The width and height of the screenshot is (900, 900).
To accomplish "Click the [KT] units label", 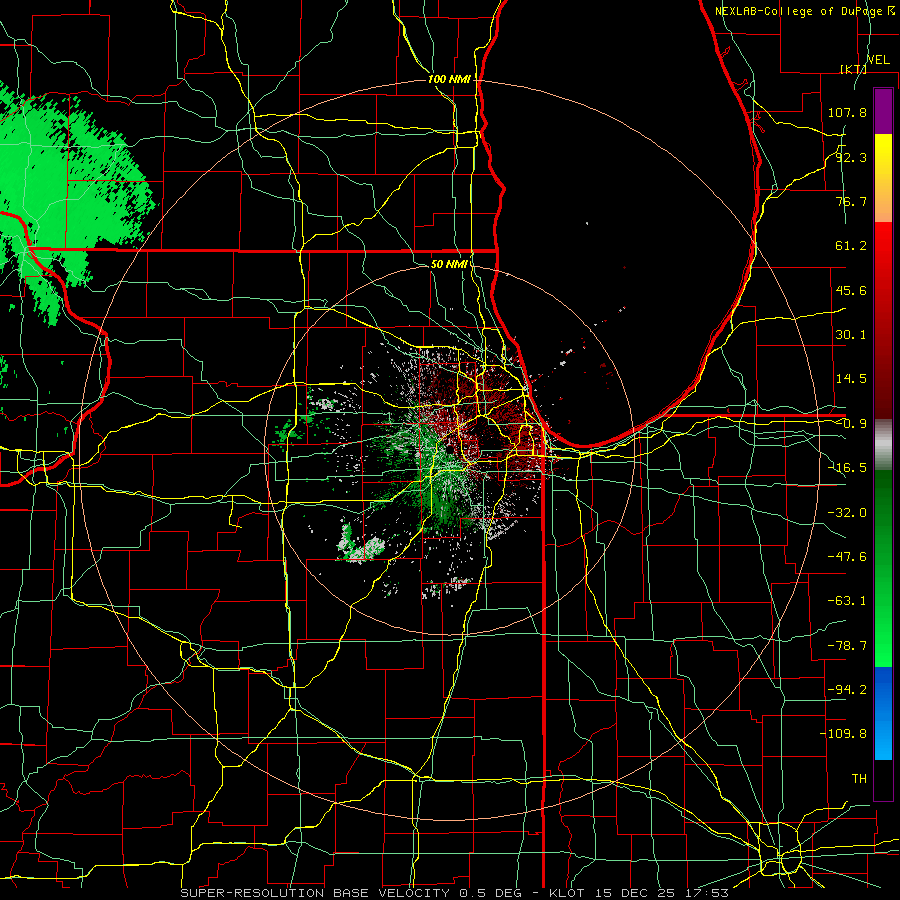I will 853,69.
